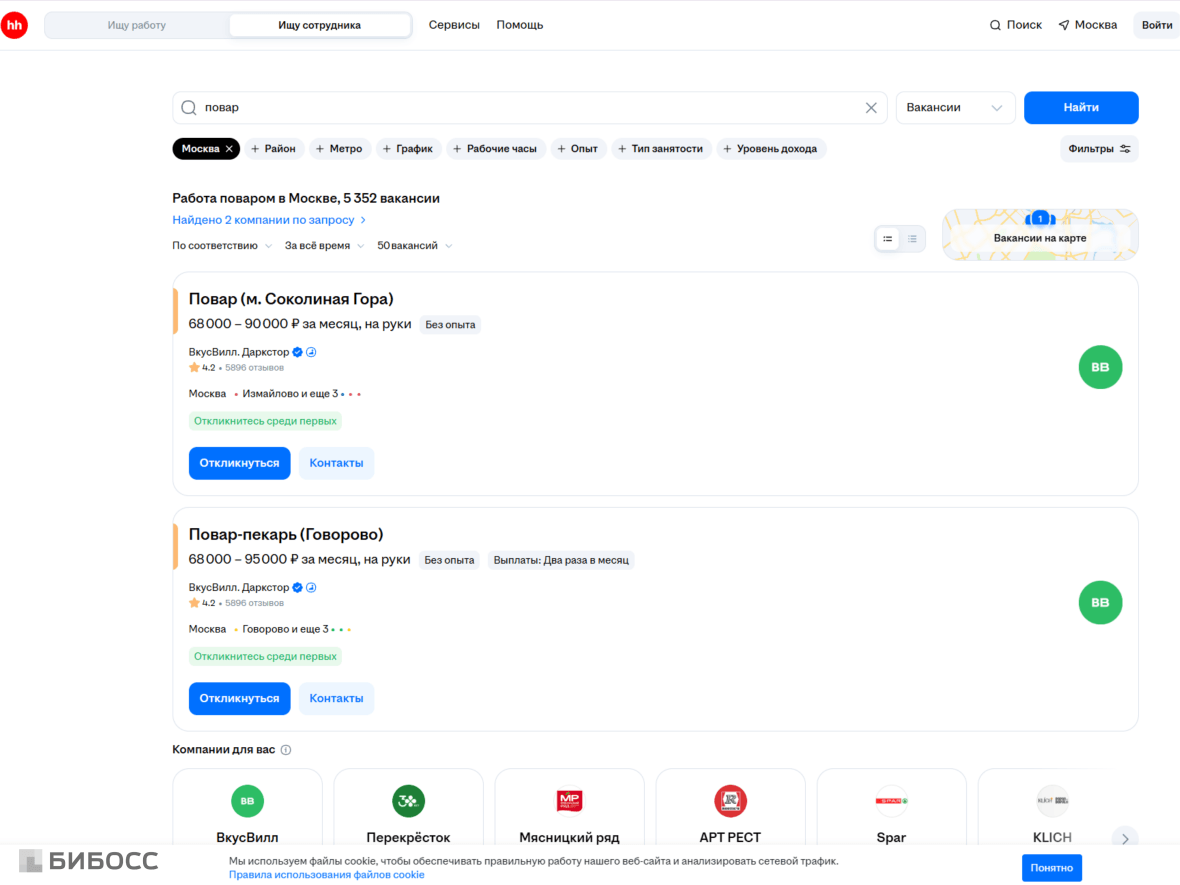
Task: Open Помощь menu
Action: tap(519, 25)
